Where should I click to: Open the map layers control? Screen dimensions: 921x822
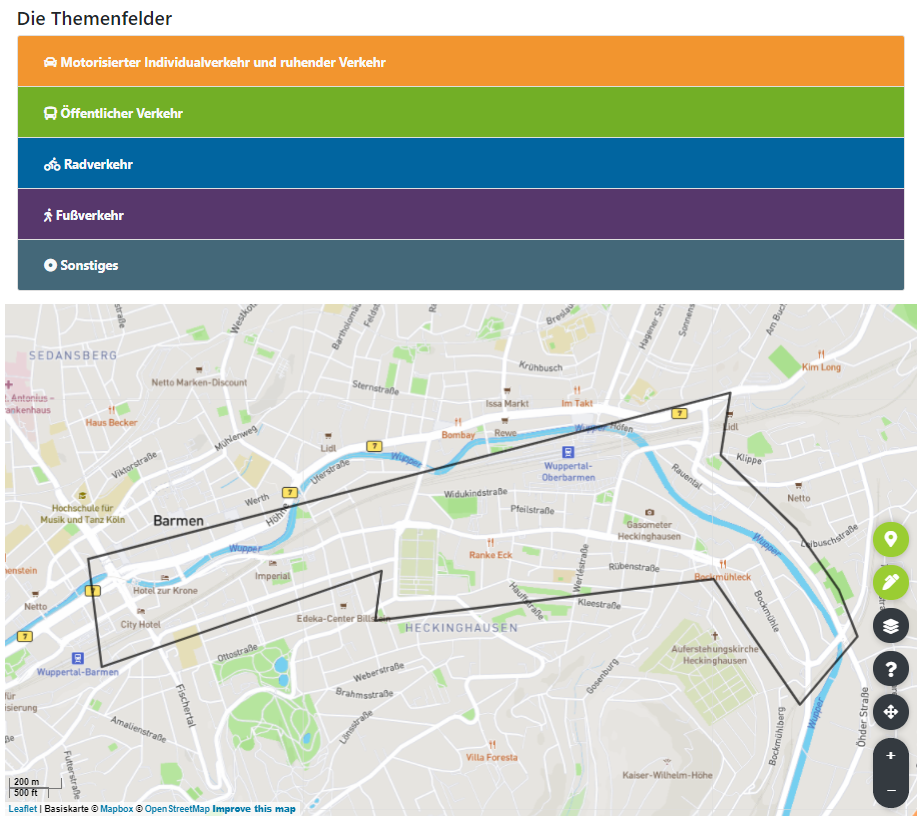tap(890, 626)
